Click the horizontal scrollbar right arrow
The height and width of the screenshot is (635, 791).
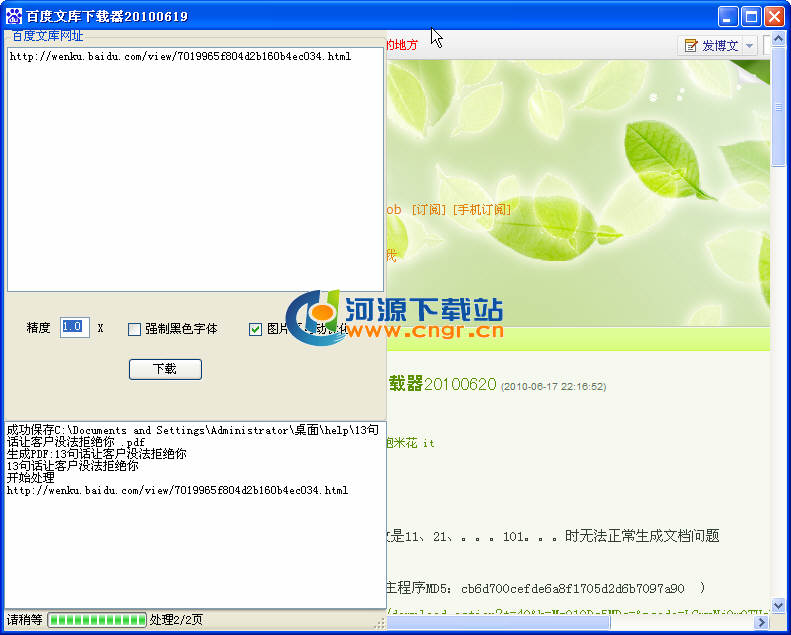click(762, 623)
